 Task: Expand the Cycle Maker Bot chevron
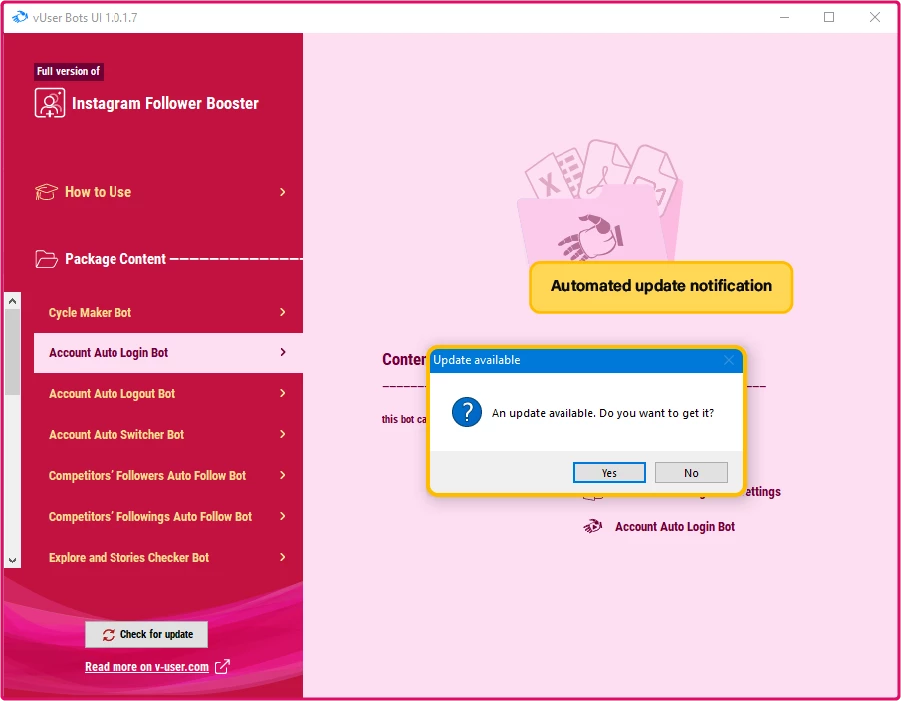coord(283,312)
